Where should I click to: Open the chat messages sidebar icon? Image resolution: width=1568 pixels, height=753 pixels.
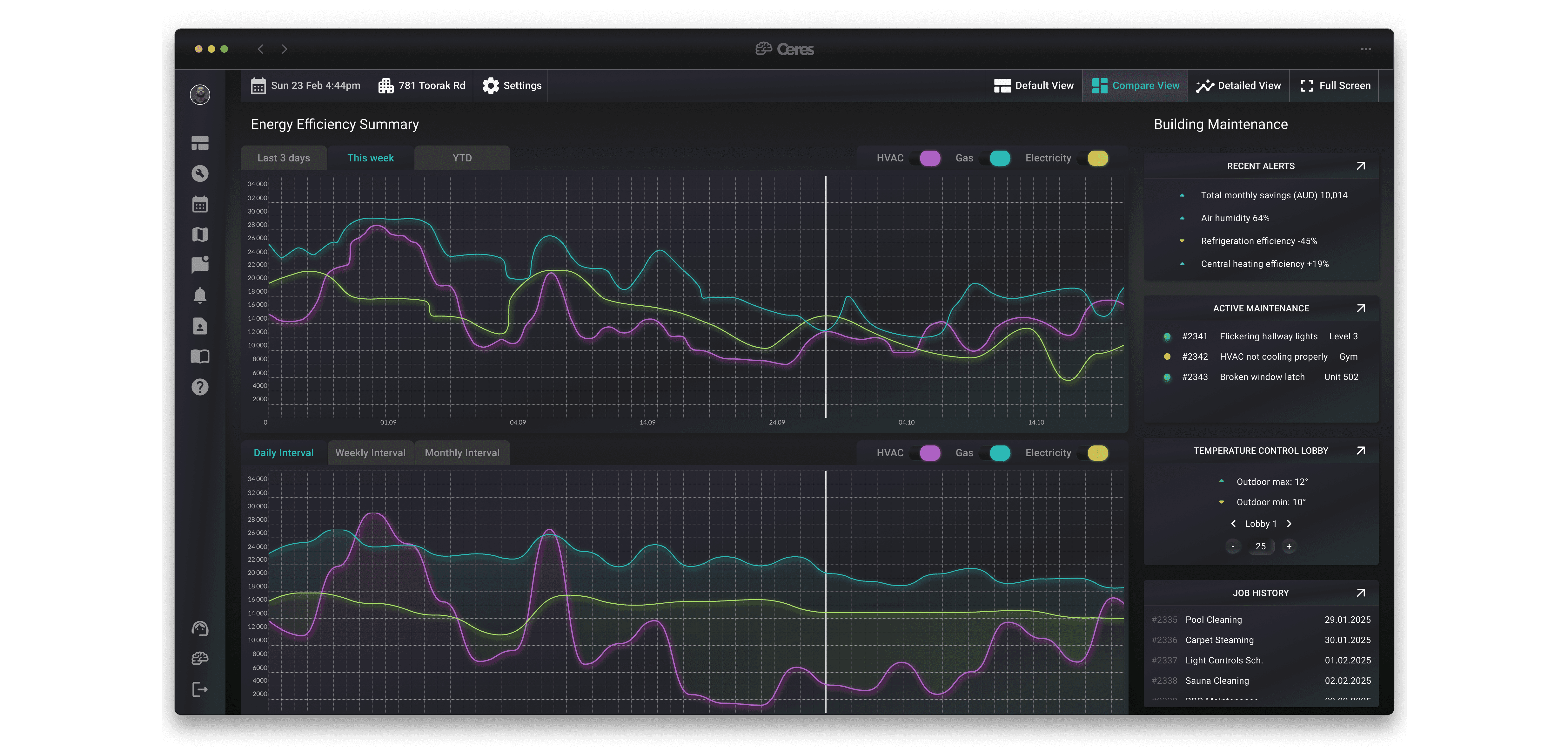coord(200,264)
